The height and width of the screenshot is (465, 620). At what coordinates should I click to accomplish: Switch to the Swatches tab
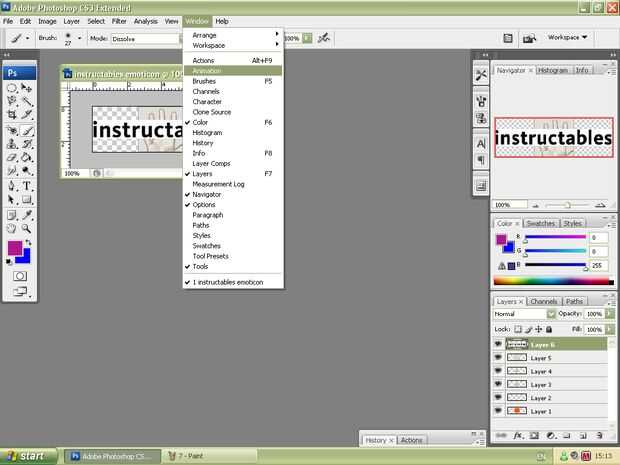click(541, 223)
